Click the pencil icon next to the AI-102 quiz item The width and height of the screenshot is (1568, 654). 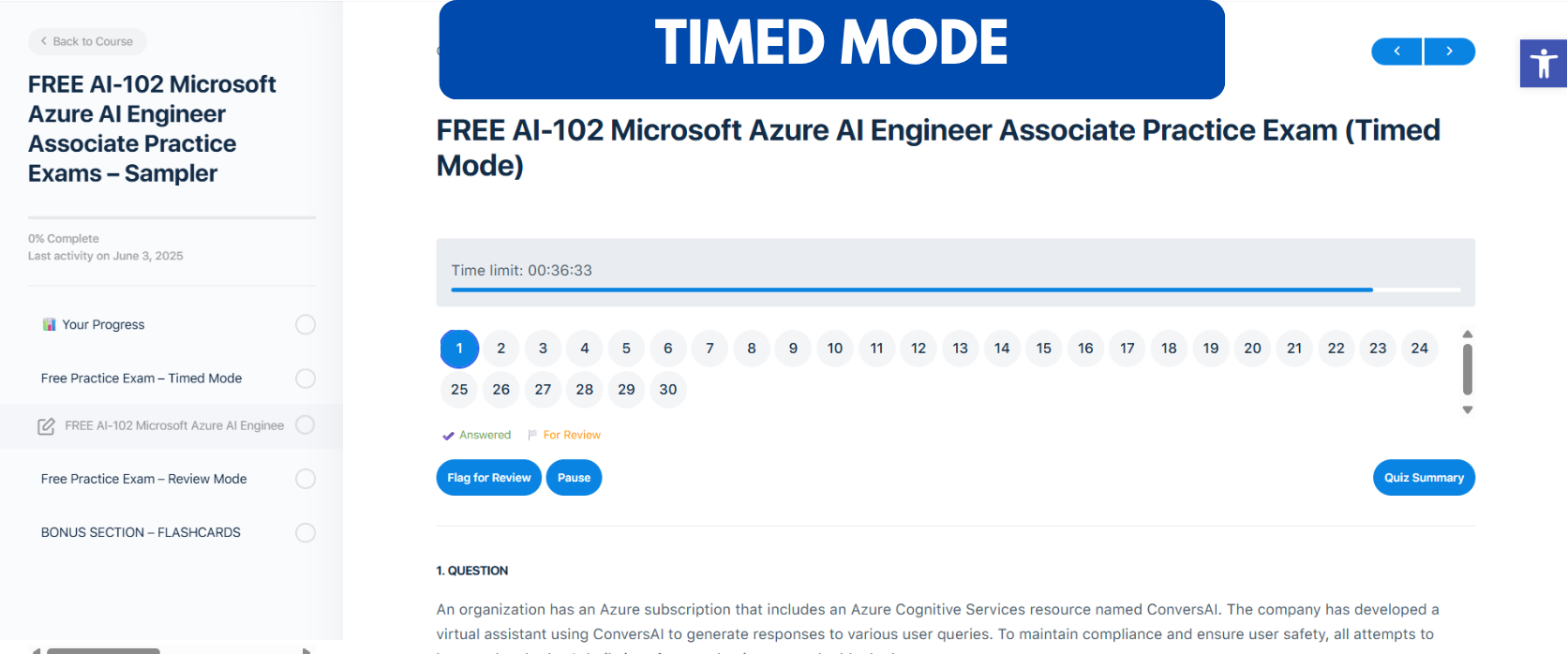pos(47,425)
